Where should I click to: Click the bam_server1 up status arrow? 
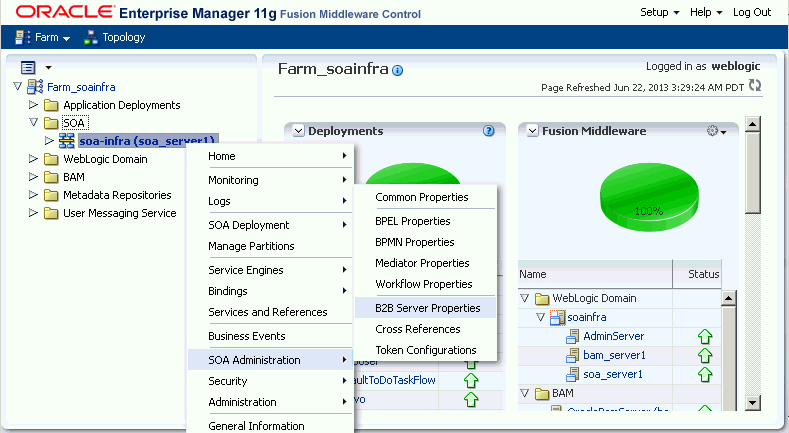[x=705, y=356]
